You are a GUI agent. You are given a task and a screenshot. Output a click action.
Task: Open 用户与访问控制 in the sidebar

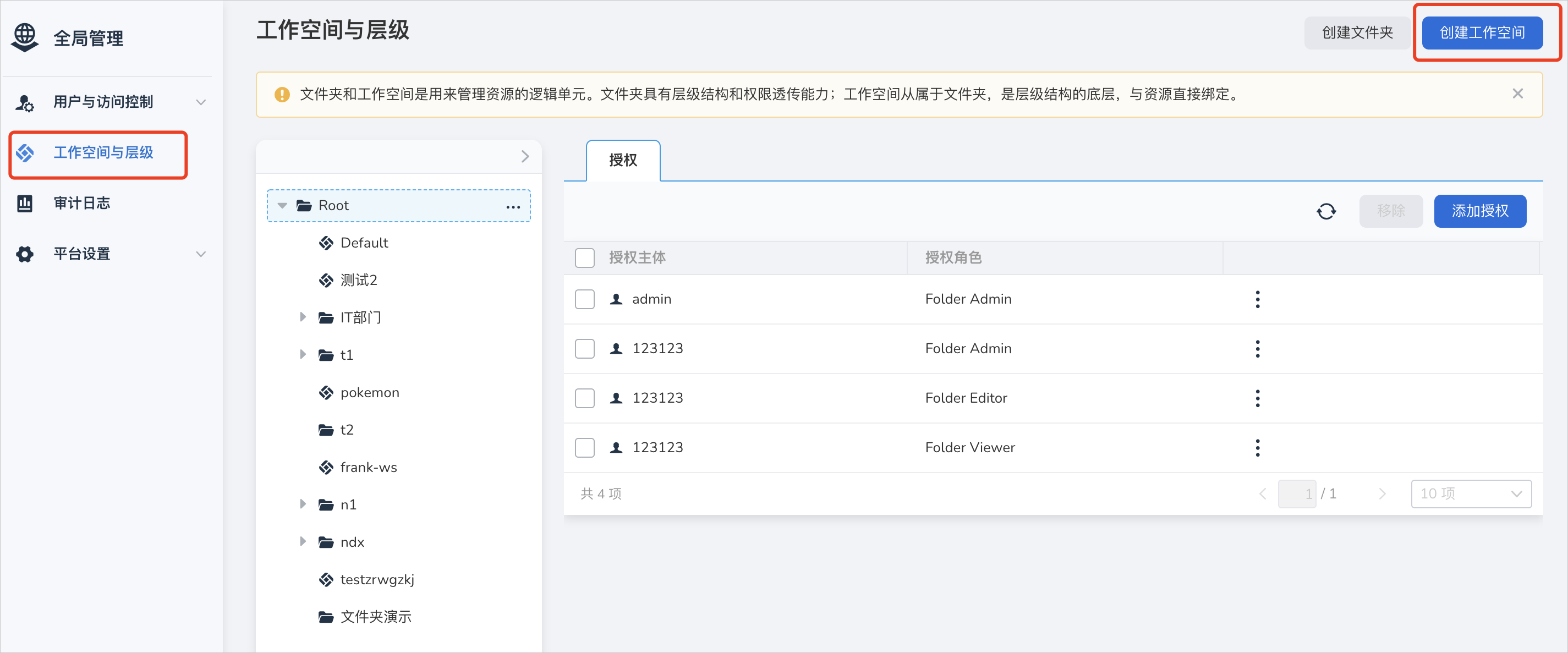pos(103,102)
